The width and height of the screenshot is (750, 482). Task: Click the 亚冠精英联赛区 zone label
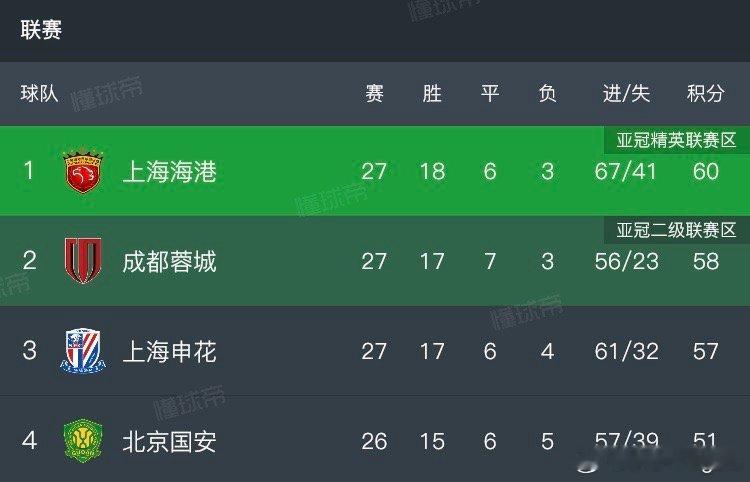pos(676,140)
